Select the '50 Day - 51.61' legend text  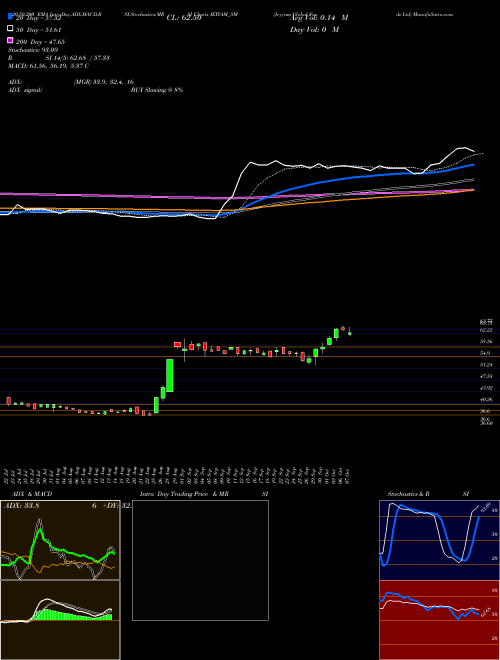(39, 30)
